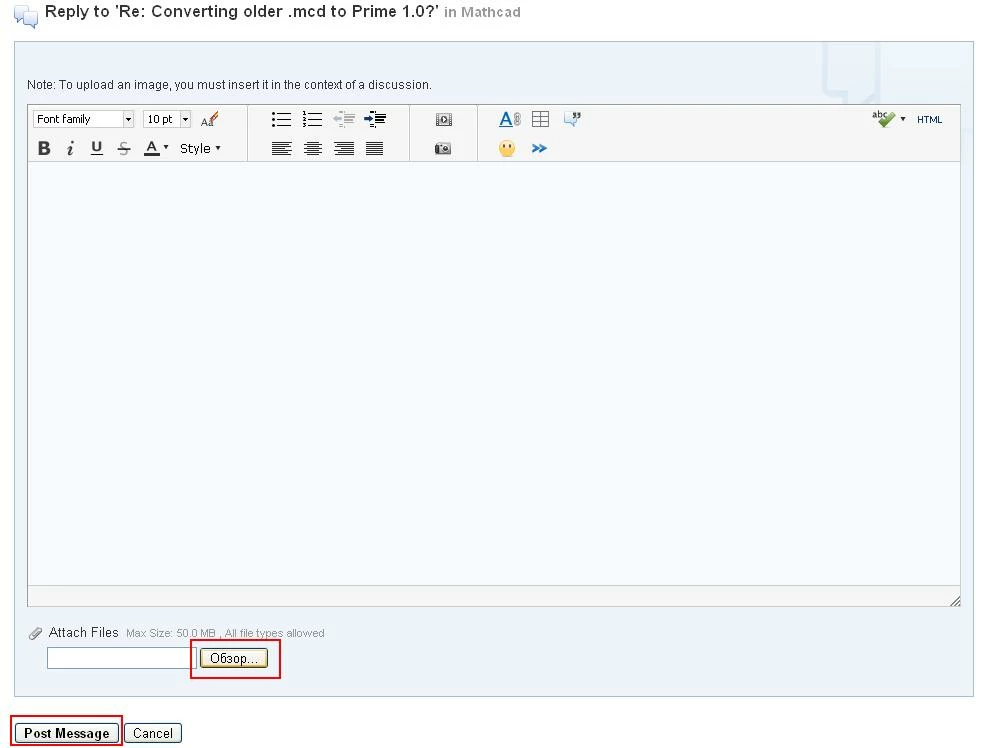The width and height of the screenshot is (989, 748).
Task: Toggle underline formatting
Action: point(97,148)
